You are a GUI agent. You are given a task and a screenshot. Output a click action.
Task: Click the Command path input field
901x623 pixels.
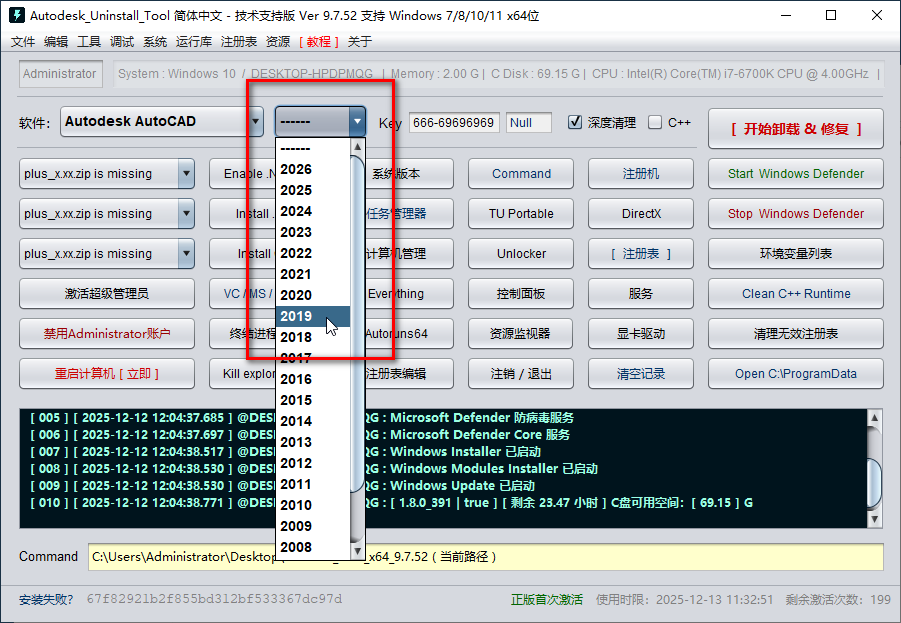486,556
